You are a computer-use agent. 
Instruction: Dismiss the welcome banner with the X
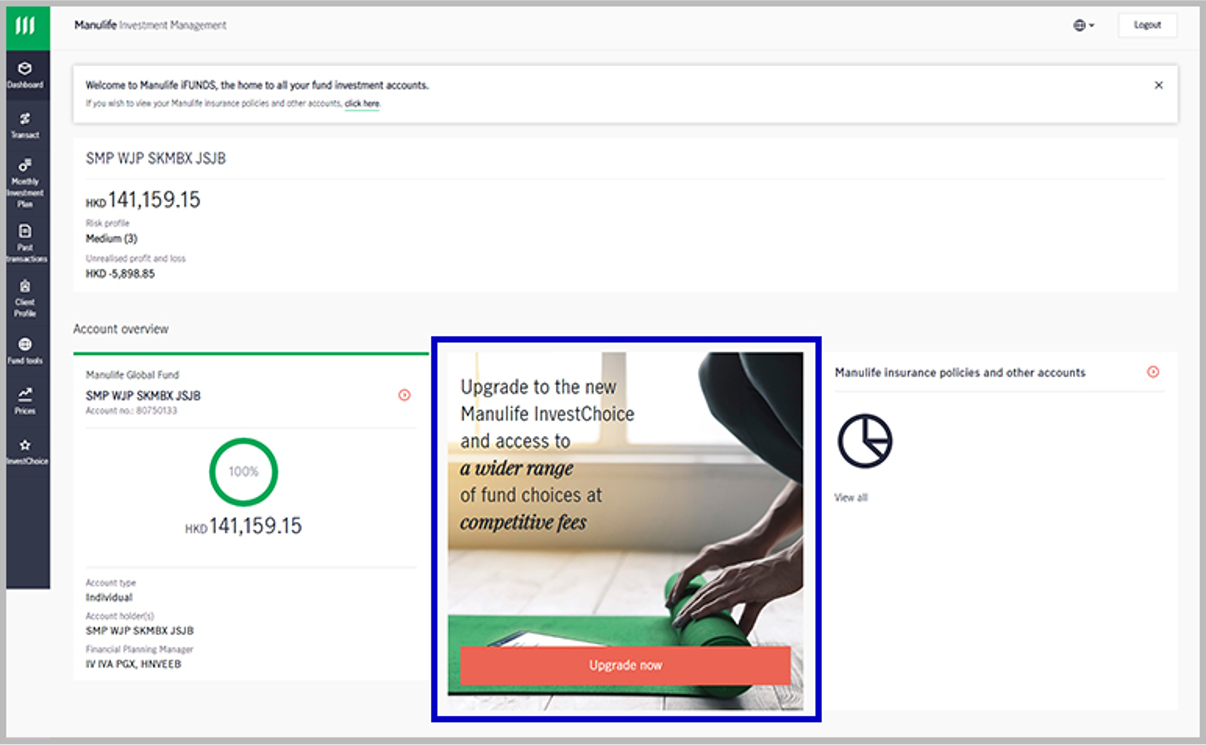1159,85
